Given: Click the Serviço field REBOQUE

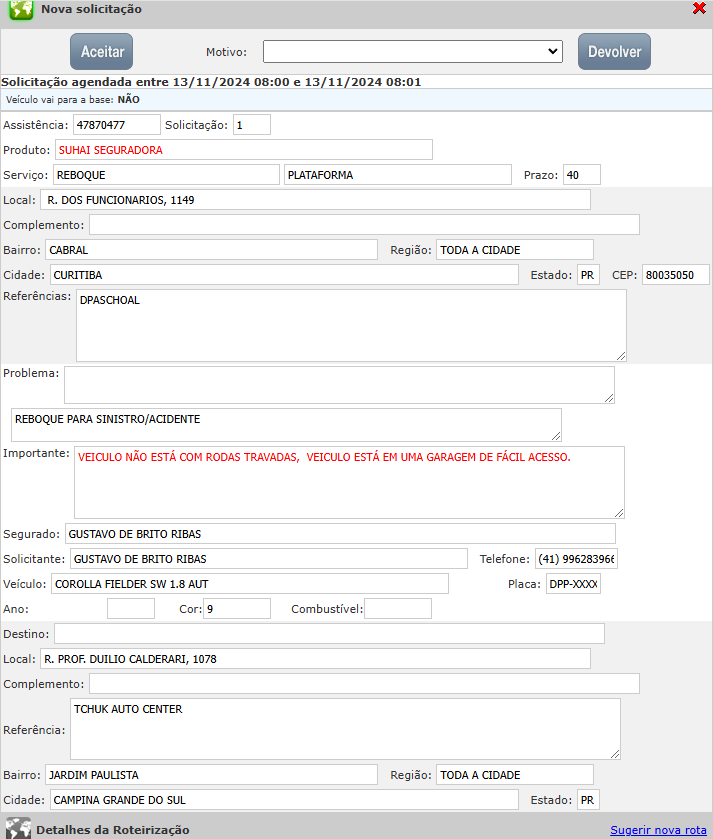Looking at the screenshot, I should 166,175.
